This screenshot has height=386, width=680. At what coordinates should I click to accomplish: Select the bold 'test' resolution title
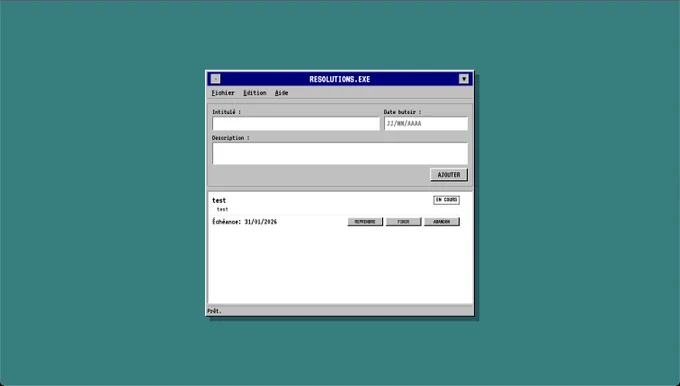(x=219, y=200)
